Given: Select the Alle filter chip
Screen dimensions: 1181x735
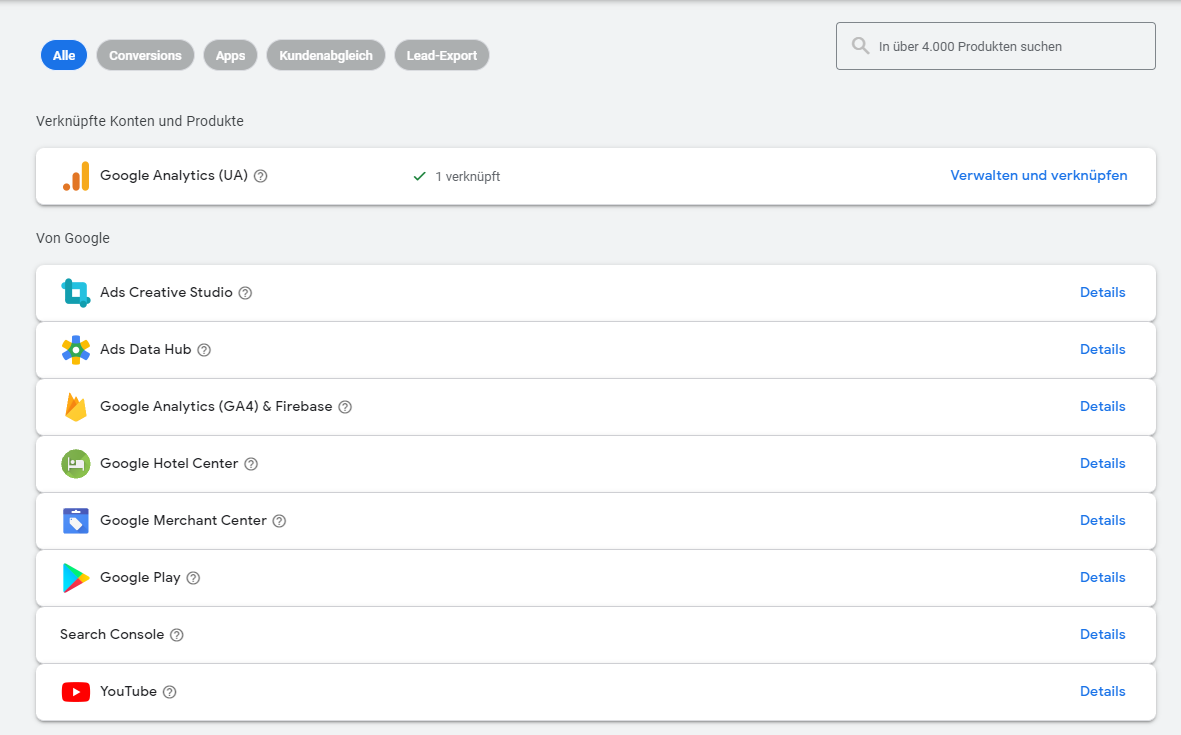Looking at the screenshot, I should [64, 55].
